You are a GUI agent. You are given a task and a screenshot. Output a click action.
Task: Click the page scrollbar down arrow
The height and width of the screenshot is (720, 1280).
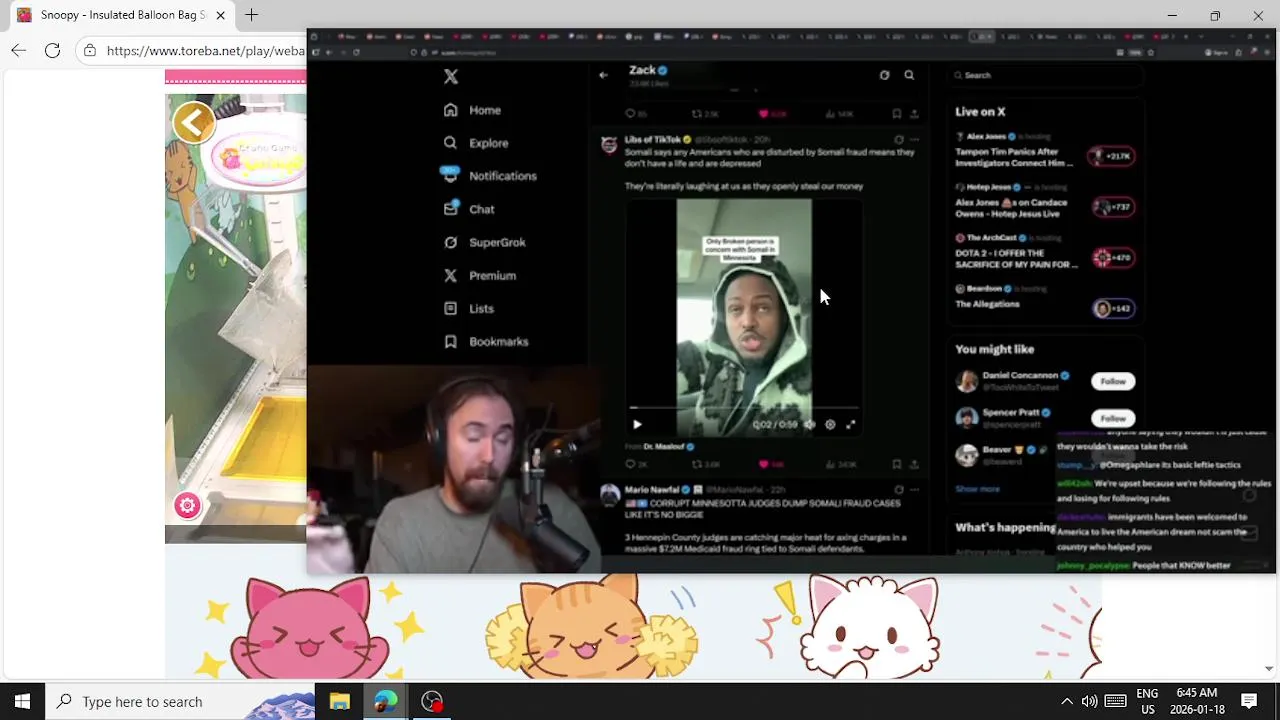tap(1269, 668)
